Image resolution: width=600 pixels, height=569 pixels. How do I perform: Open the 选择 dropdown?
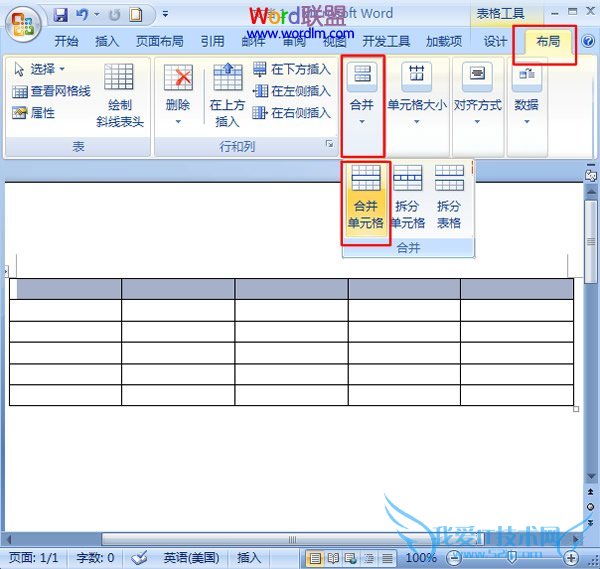click(x=40, y=69)
